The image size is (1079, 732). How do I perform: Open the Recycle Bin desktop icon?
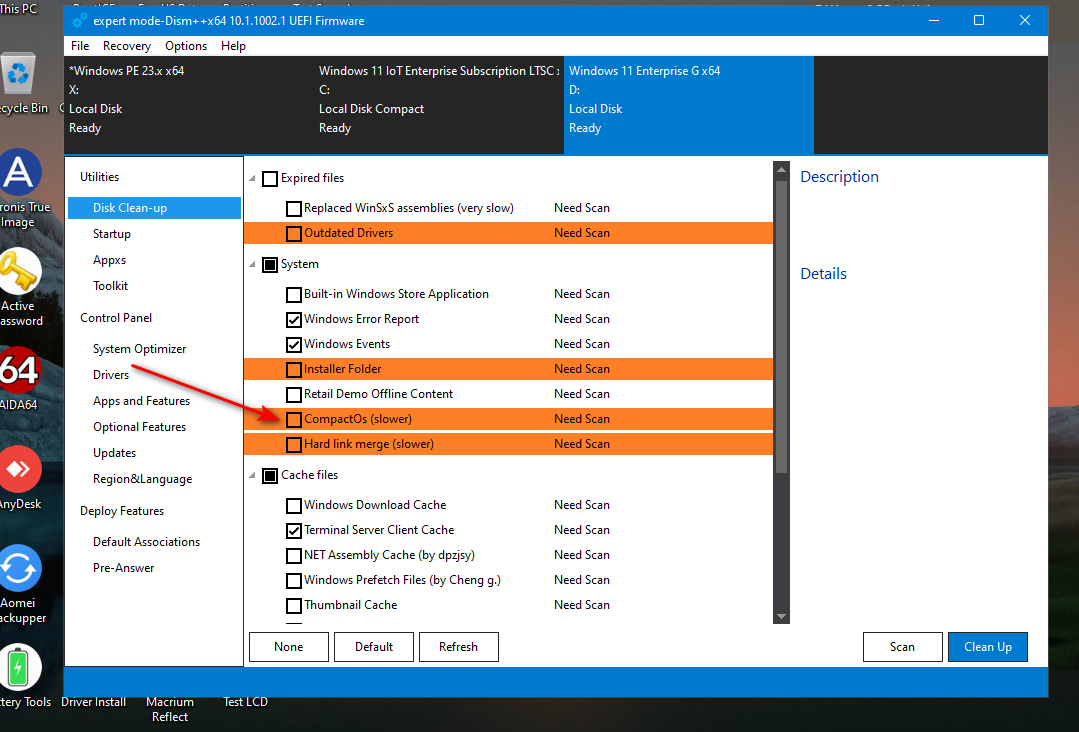19,74
